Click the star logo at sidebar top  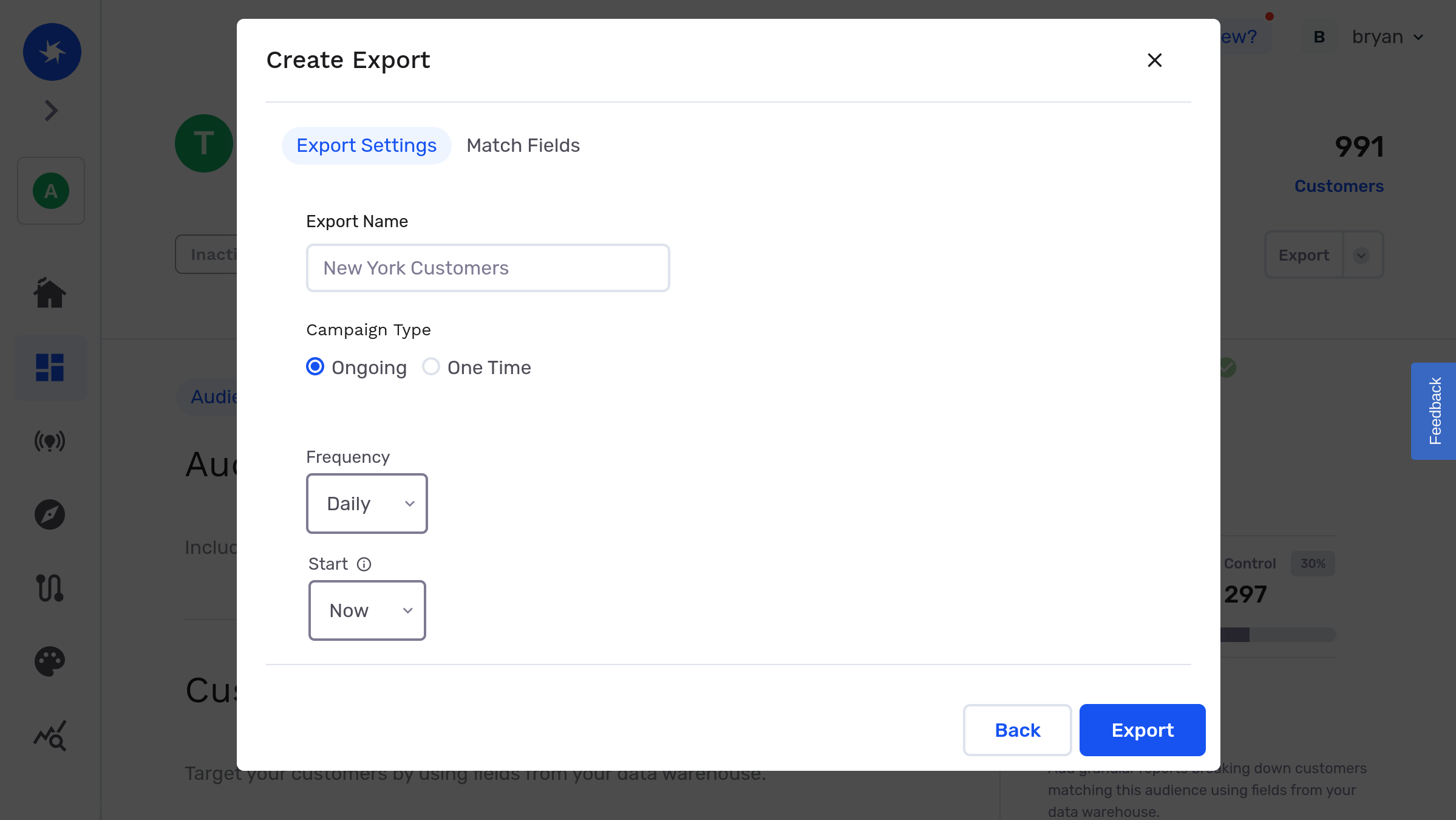pos(52,52)
